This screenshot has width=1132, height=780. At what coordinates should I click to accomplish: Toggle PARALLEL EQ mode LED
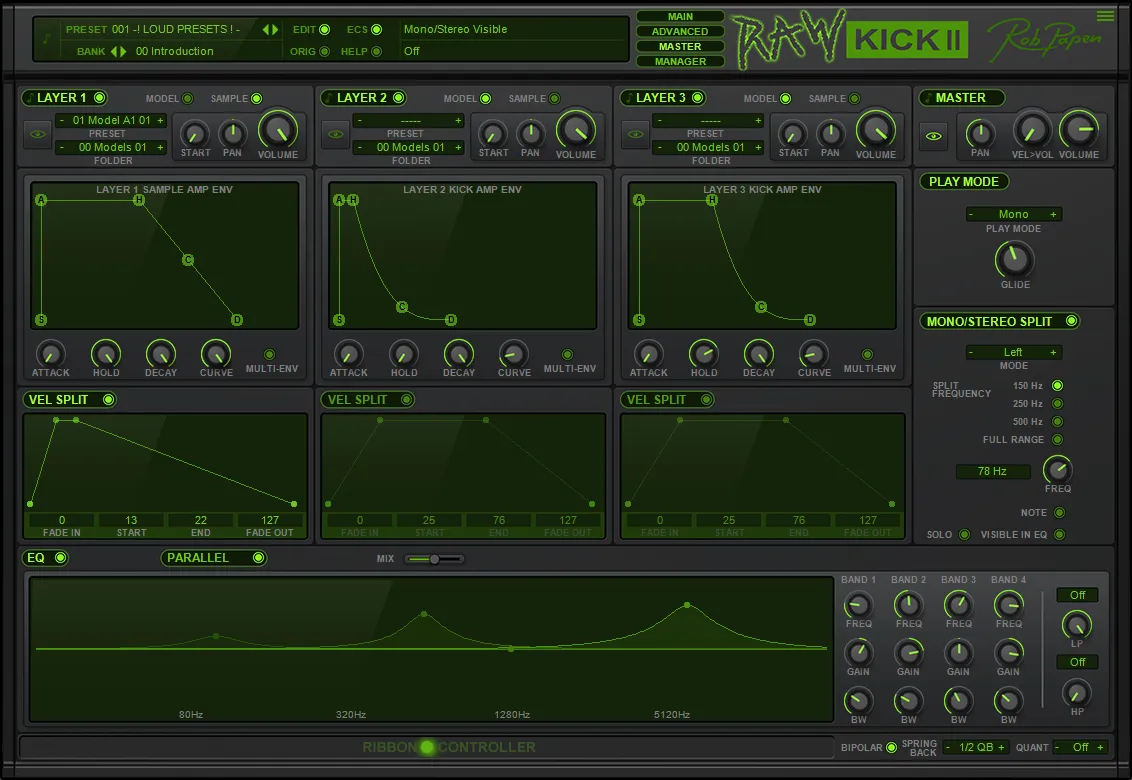258,558
